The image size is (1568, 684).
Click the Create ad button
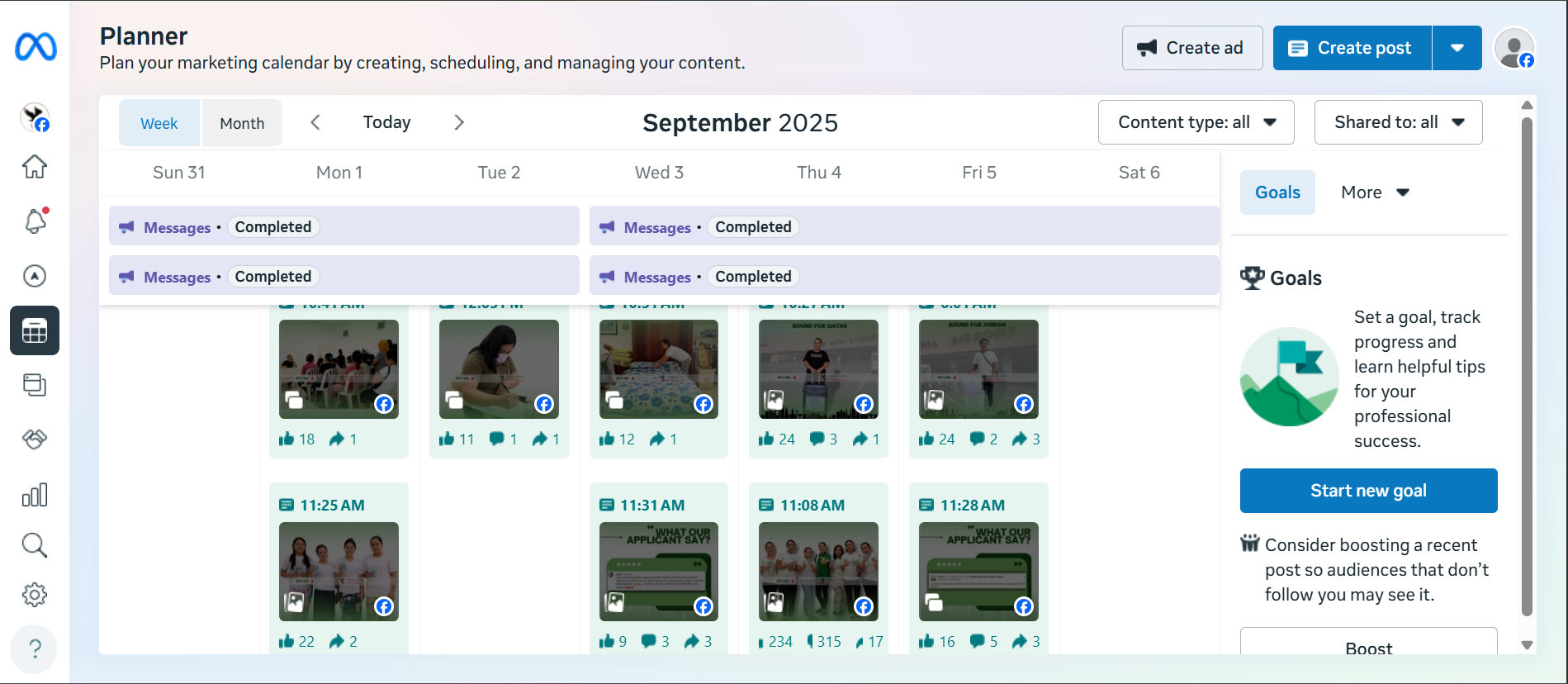coord(1191,48)
